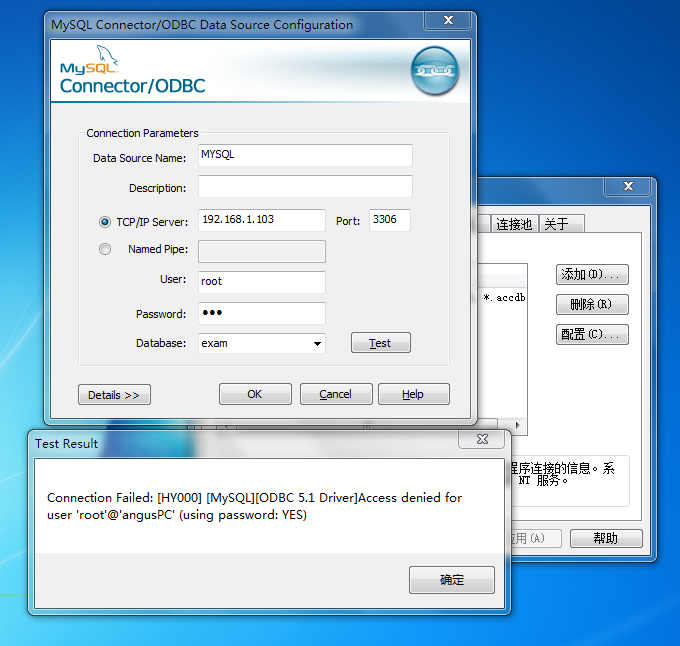680x646 pixels.
Task: Click the Connection Failed error message text
Action: [255, 506]
